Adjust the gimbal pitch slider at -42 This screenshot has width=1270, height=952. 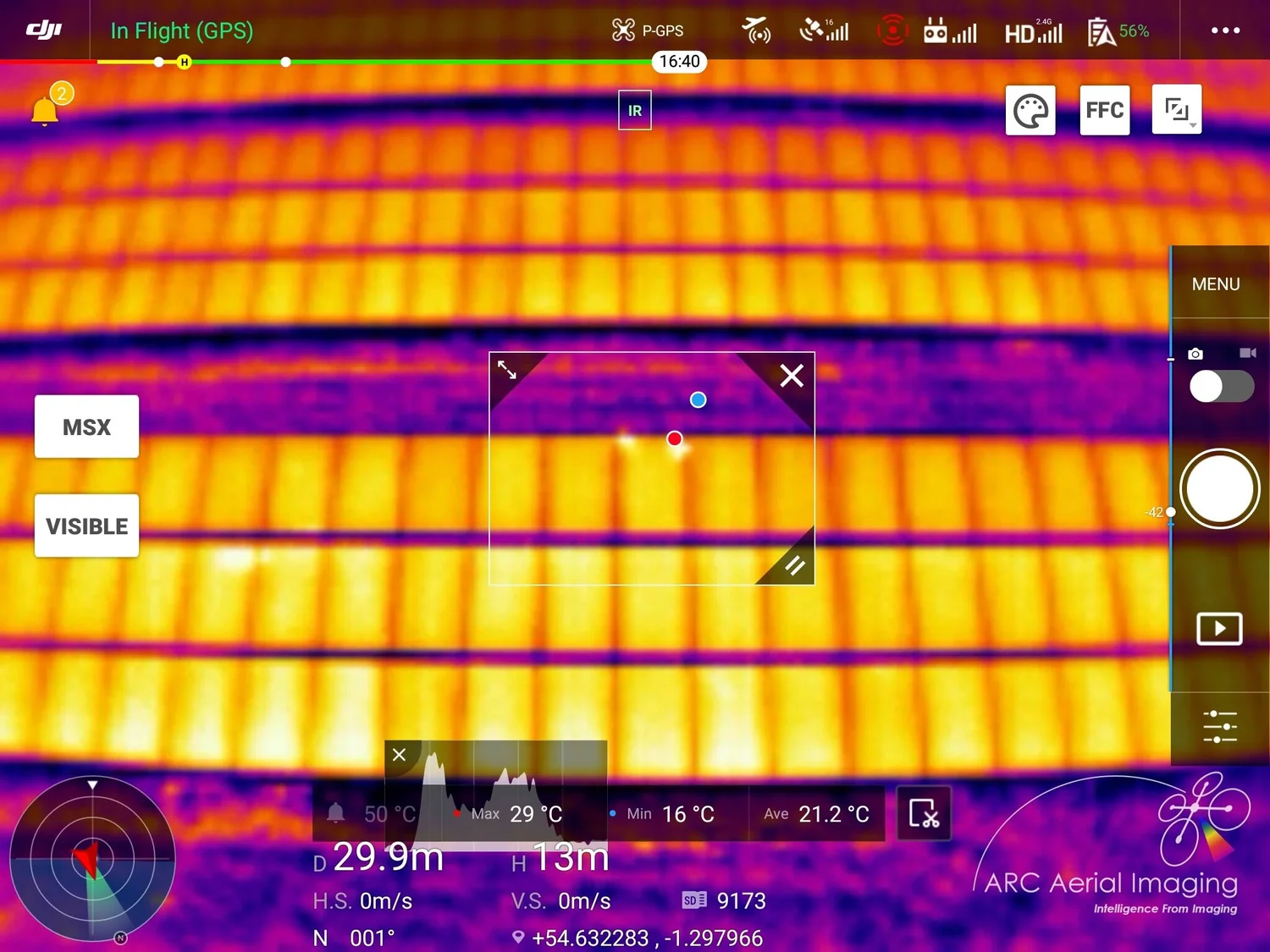point(1170,512)
